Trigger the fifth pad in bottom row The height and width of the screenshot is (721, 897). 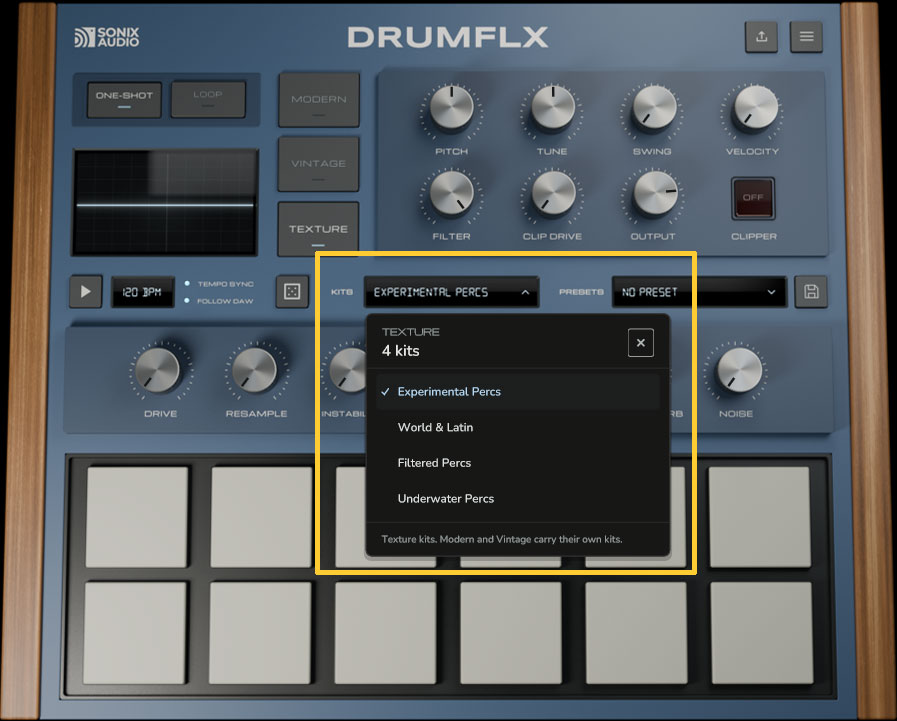pos(636,633)
